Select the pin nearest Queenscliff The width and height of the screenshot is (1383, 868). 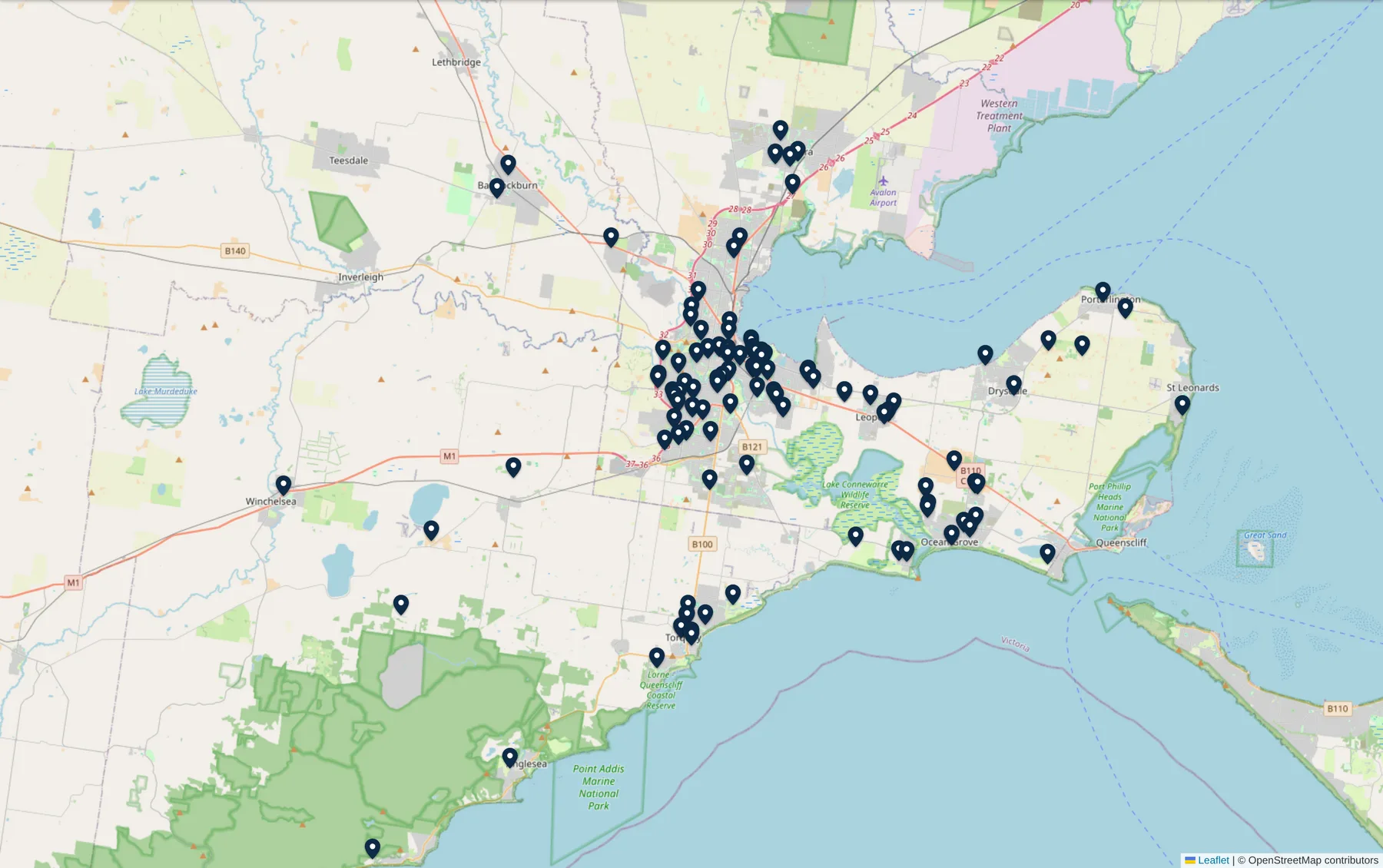point(1047,554)
